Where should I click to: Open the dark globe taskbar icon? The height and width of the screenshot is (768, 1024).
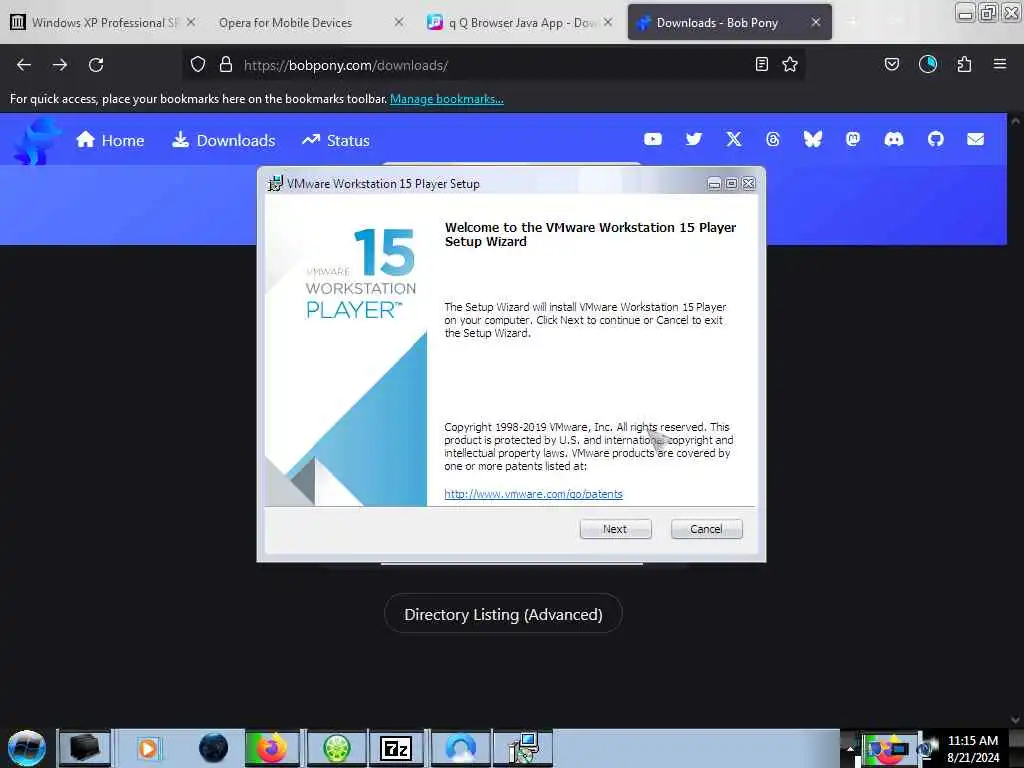point(214,748)
